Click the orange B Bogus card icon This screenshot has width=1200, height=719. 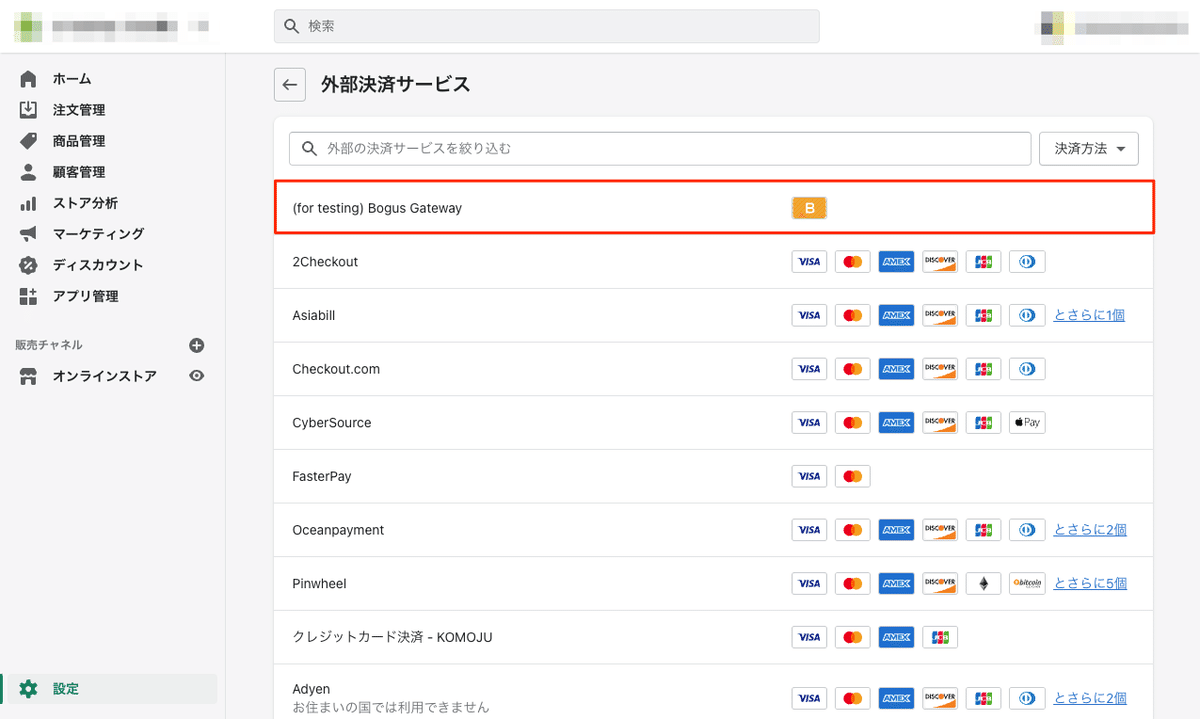[x=810, y=208]
